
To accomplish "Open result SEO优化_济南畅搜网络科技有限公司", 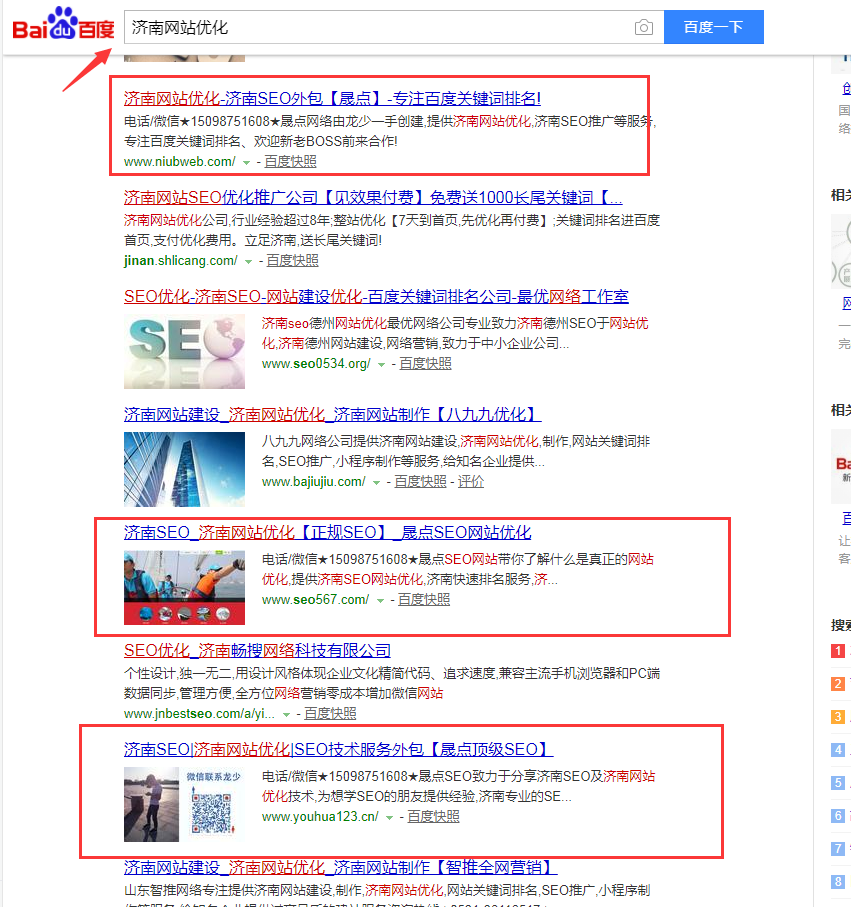I will tap(257, 651).
